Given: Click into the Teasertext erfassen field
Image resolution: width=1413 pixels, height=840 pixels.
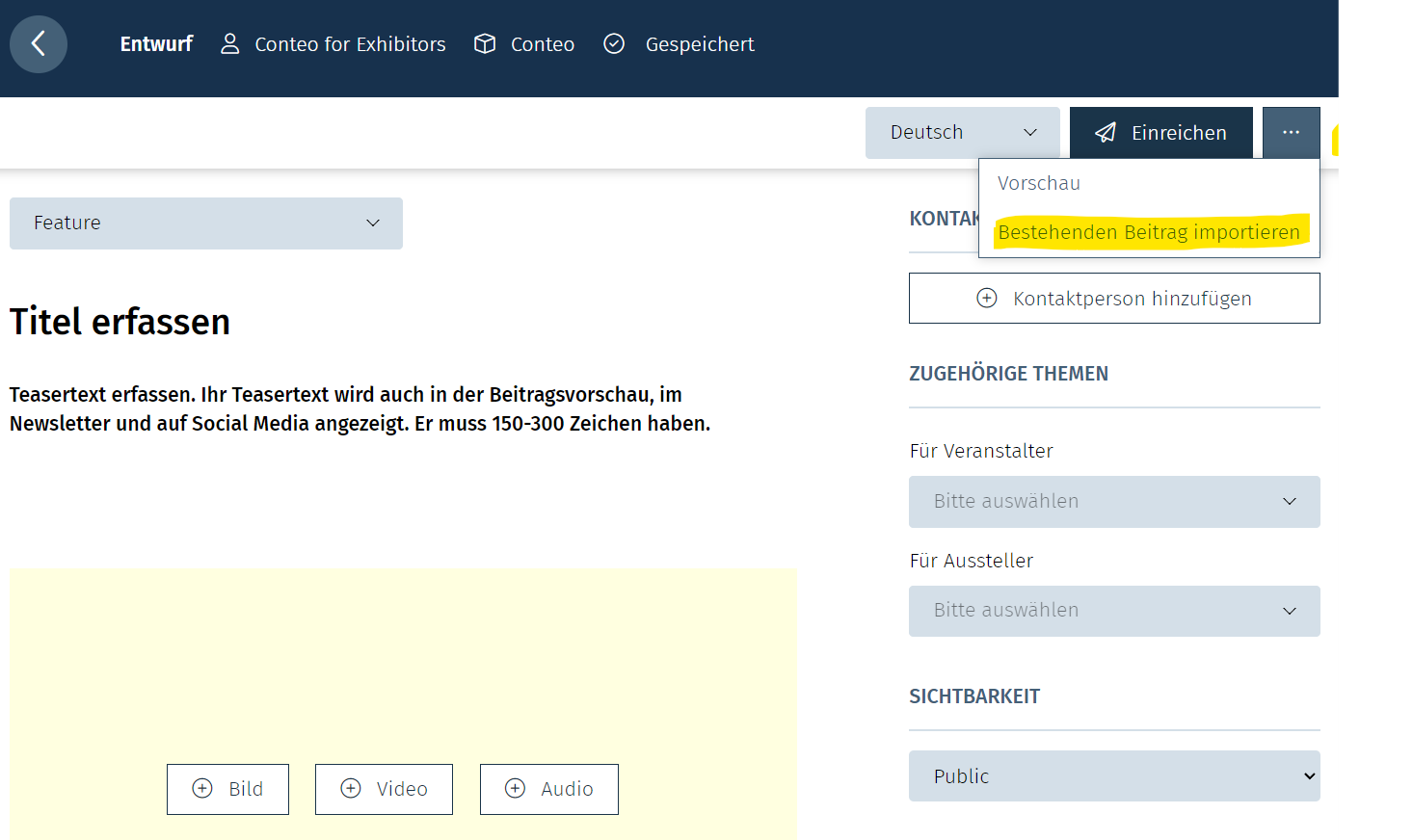Looking at the screenshot, I should tap(360, 409).
